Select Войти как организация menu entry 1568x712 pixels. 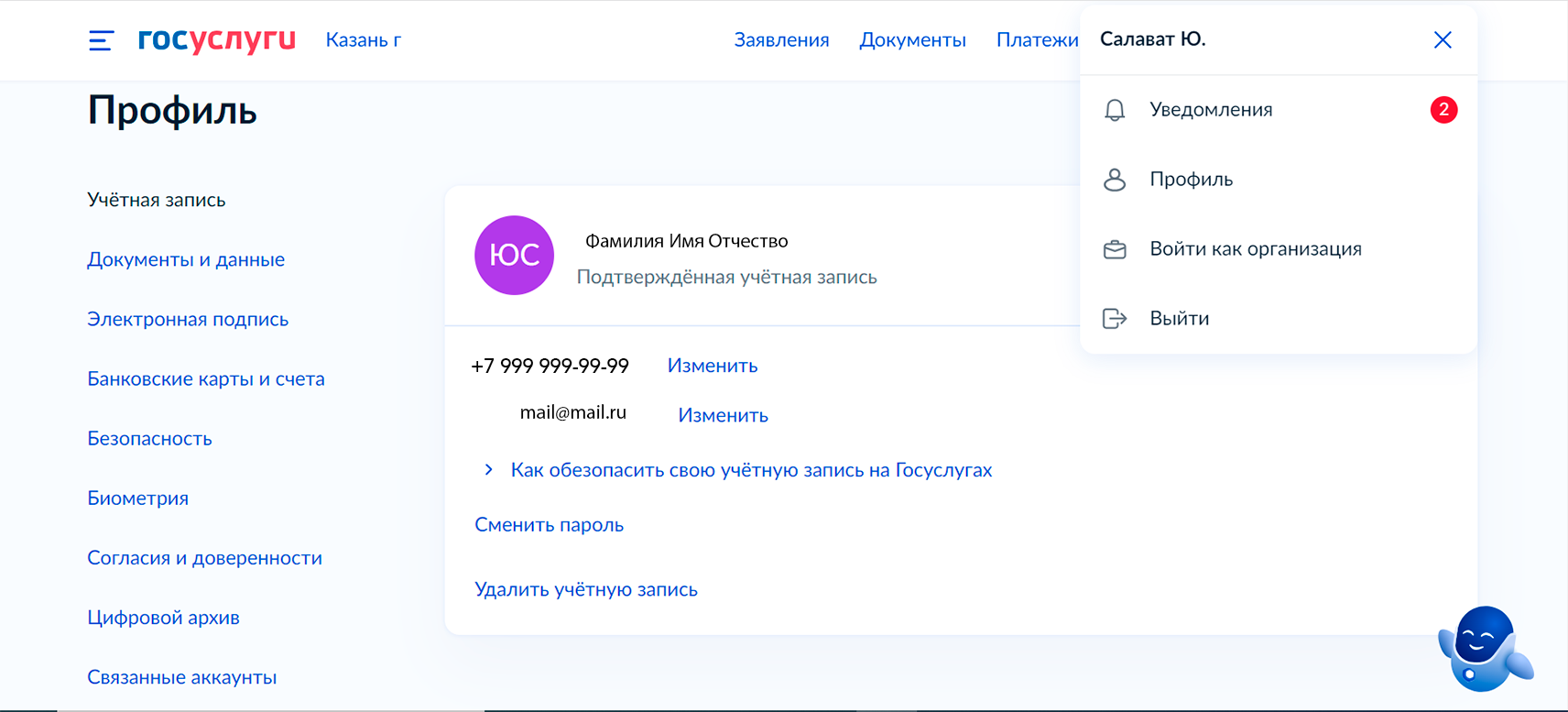point(1255,249)
